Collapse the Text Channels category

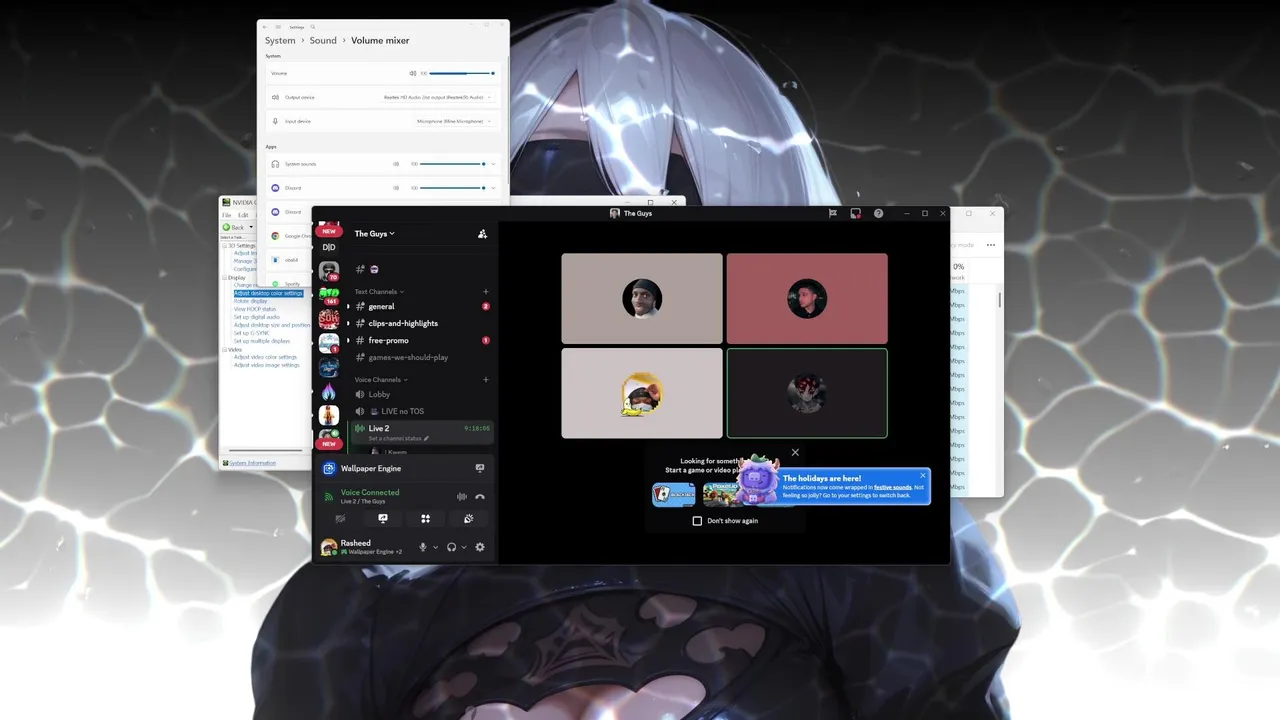point(379,292)
